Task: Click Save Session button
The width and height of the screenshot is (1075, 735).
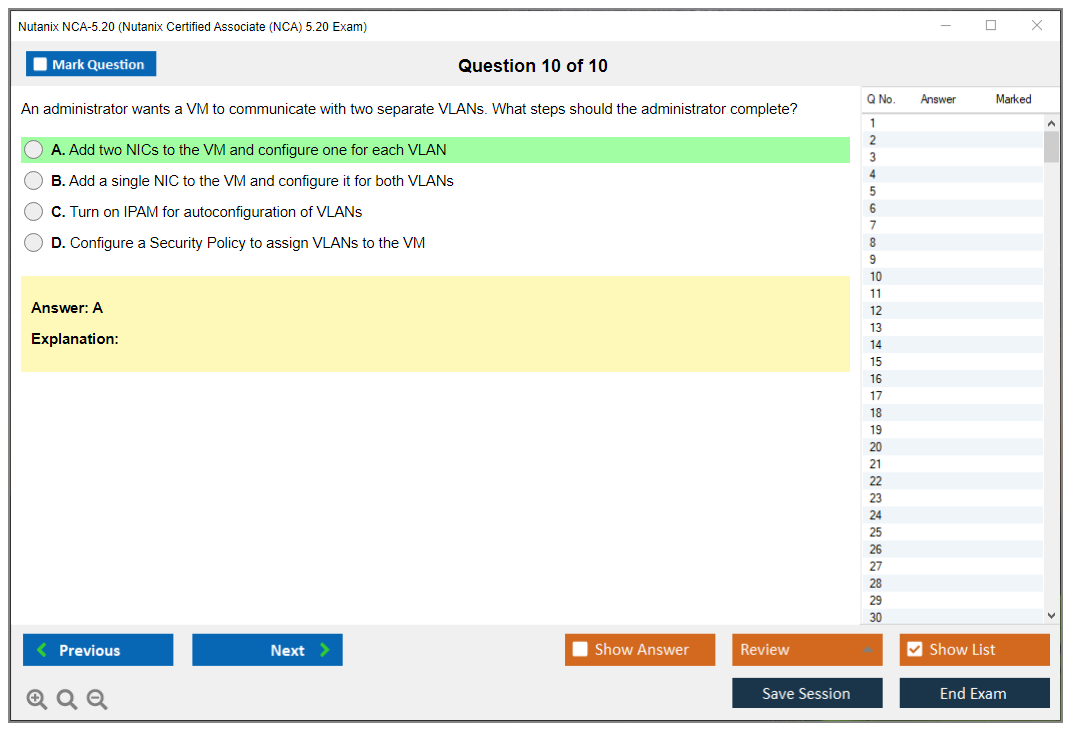Action: click(x=806, y=693)
